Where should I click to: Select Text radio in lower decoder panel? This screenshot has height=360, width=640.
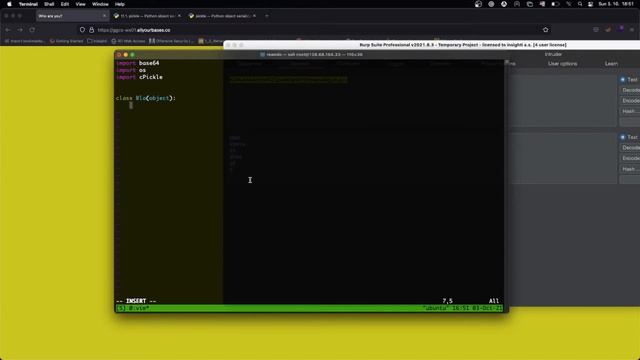pos(623,137)
